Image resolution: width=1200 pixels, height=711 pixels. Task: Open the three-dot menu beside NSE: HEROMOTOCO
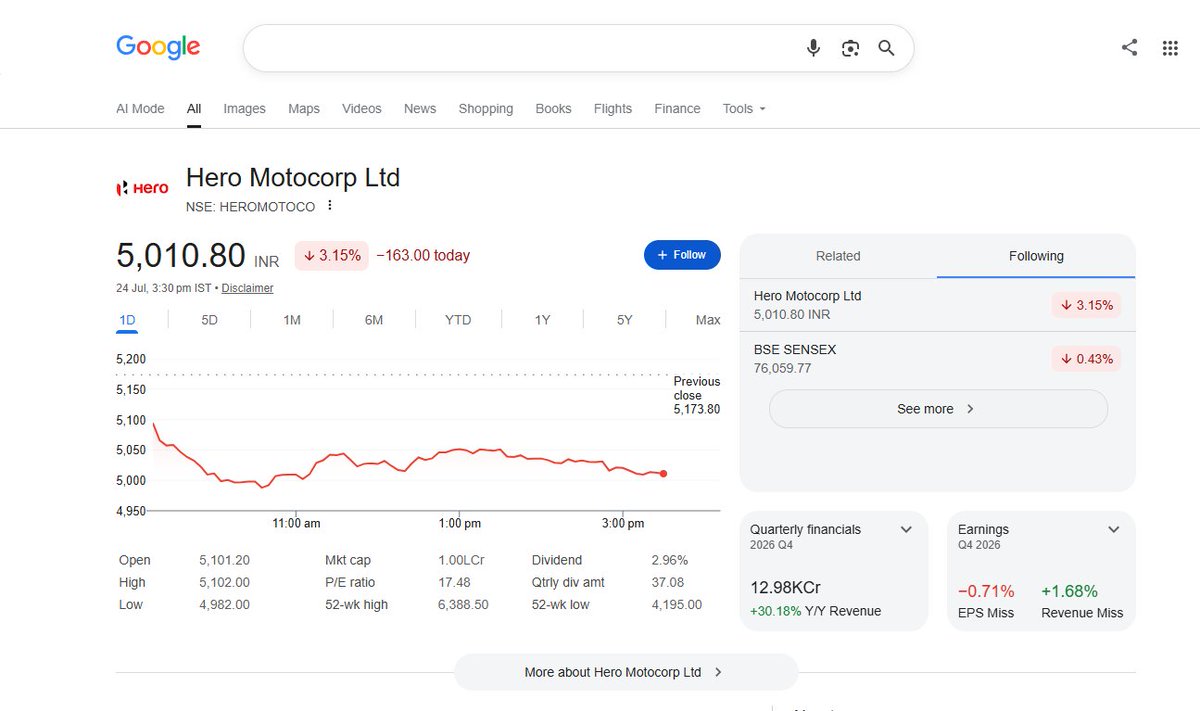point(329,206)
